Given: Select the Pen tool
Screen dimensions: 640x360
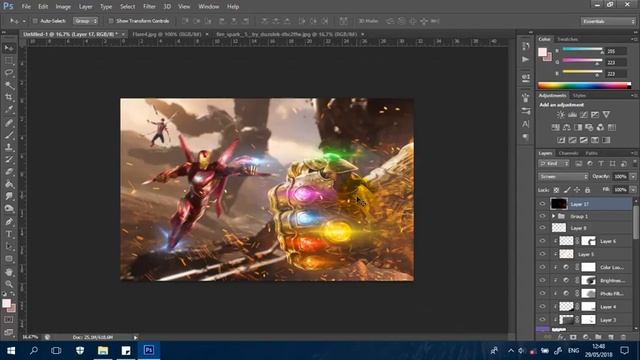Looking at the screenshot, I should click(9, 222).
